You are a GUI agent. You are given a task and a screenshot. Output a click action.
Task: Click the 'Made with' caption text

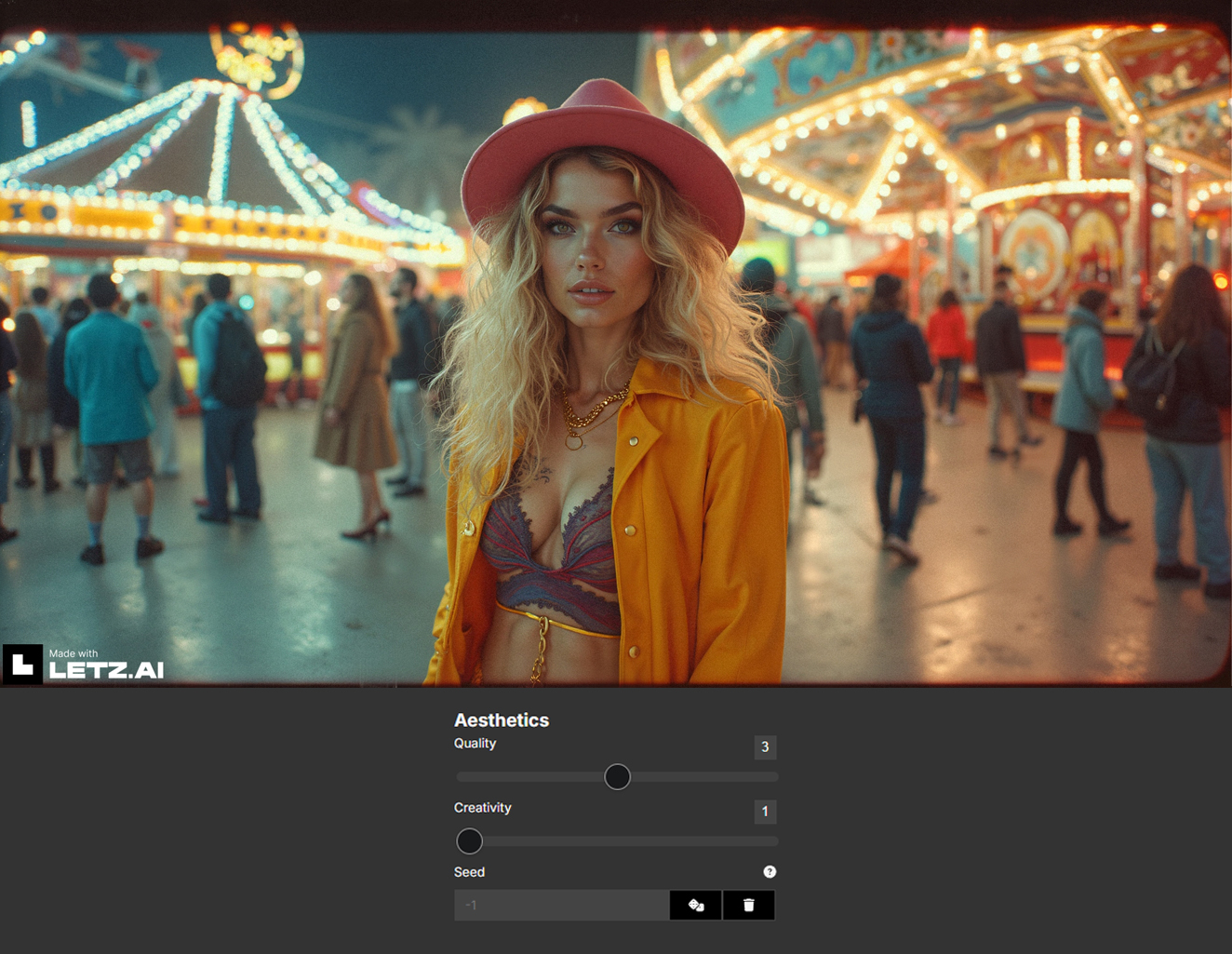(74, 653)
